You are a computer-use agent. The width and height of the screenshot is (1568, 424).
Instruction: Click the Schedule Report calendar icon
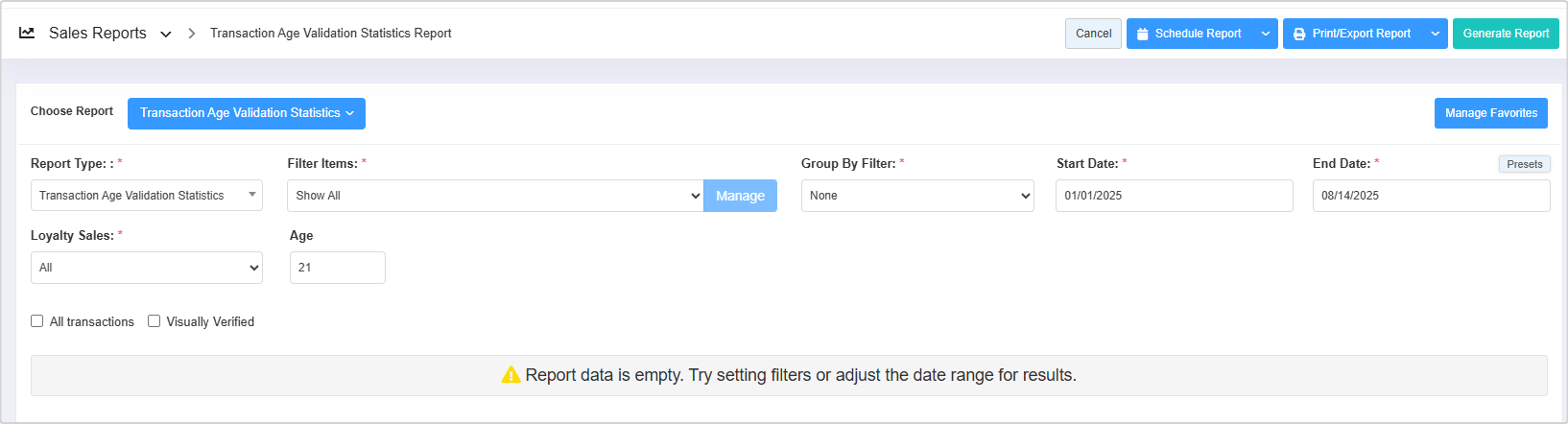pyautogui.click(x=1142, y=34)
